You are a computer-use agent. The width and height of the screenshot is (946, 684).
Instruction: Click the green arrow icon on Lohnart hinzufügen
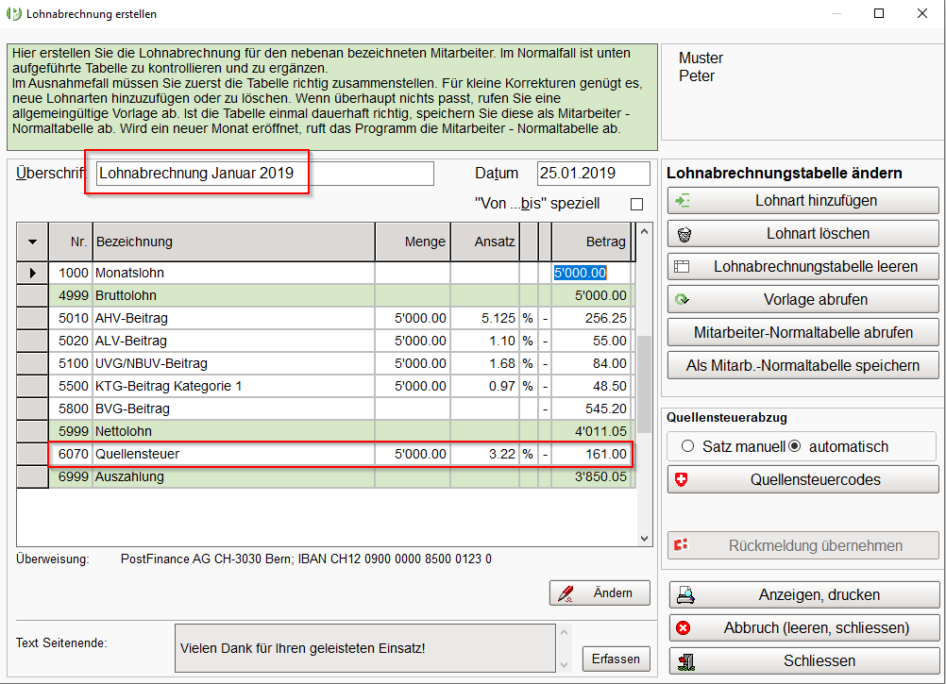[x=683, y=201]
